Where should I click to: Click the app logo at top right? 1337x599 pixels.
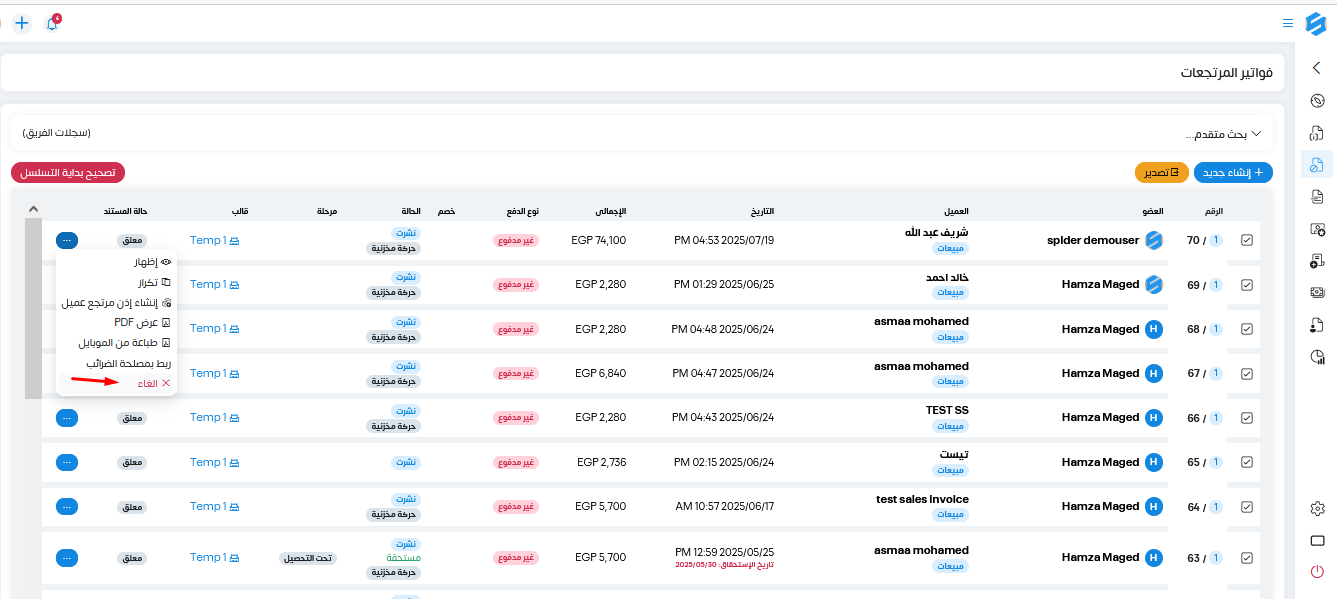pos(1316,22)
